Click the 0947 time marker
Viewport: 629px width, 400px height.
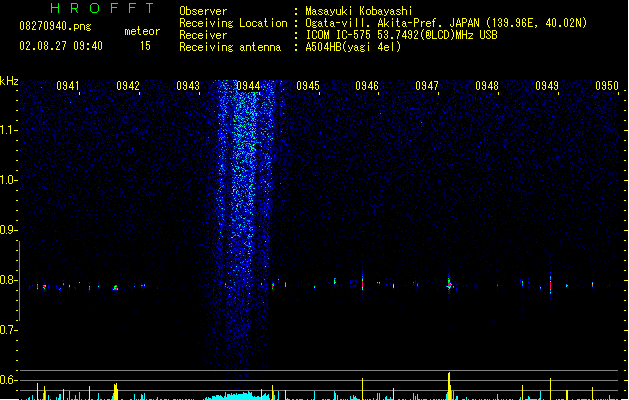tap(427, 85)
